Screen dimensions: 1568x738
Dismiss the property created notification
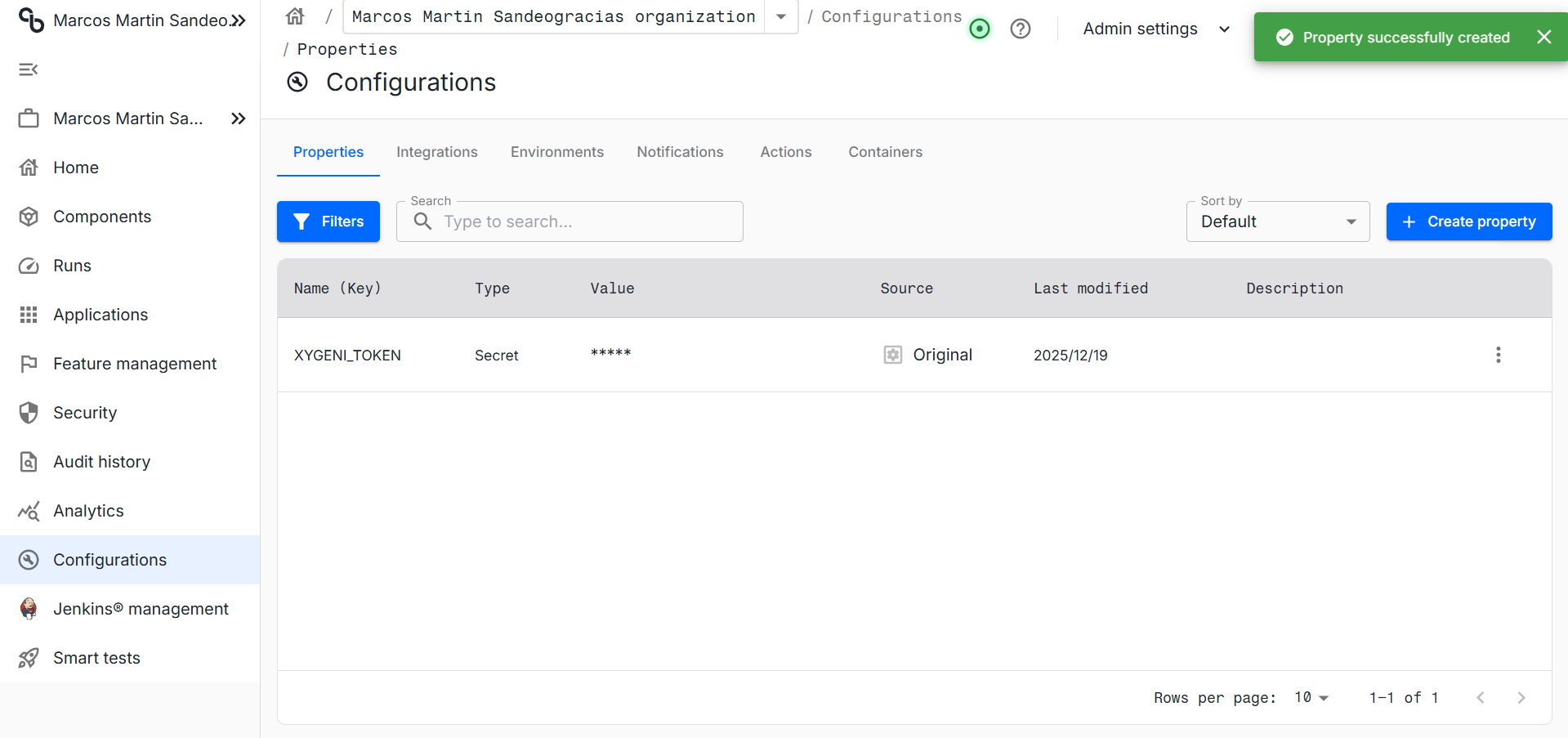1543,37
